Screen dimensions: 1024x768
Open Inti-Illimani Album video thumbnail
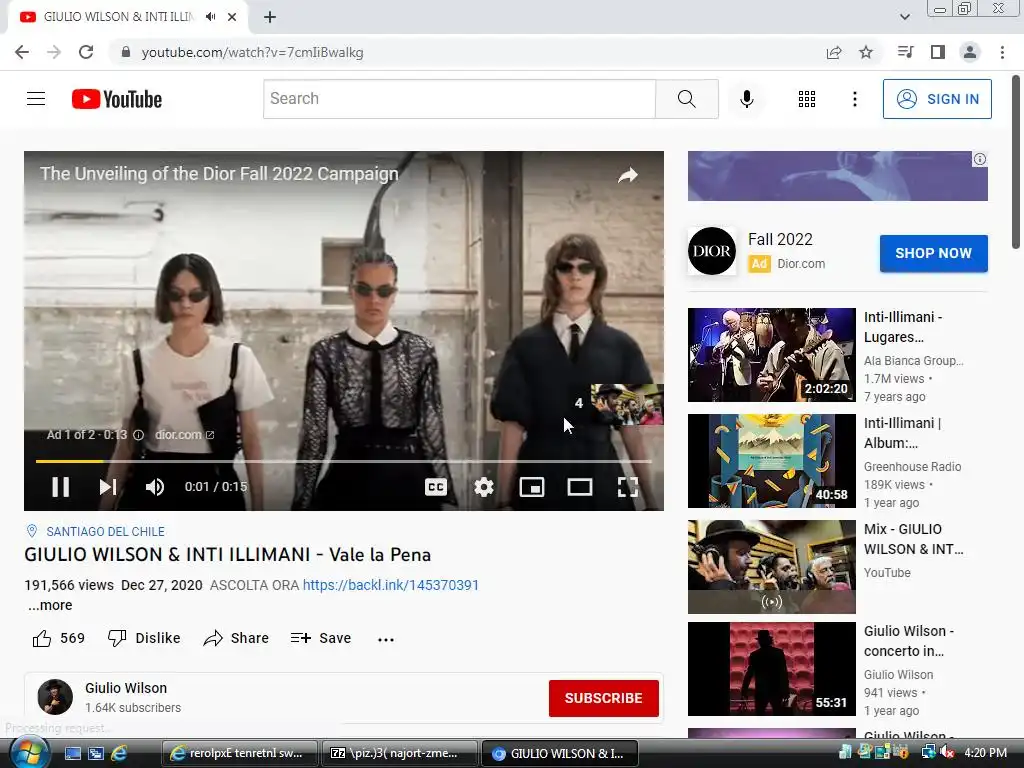coord(771,460)
